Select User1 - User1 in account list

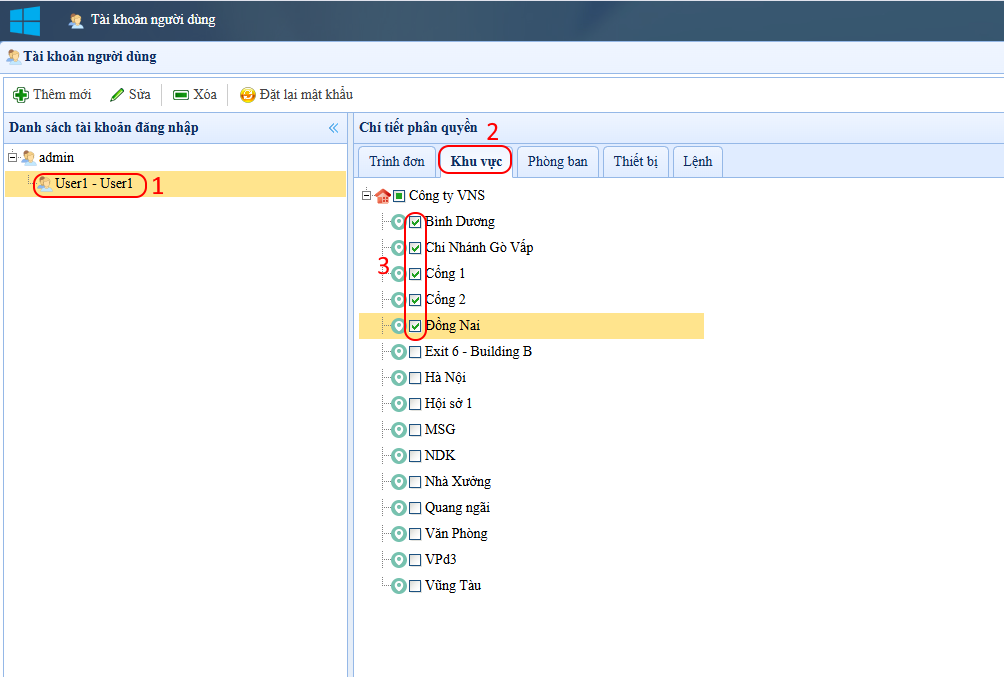click(x=93, y=184)
